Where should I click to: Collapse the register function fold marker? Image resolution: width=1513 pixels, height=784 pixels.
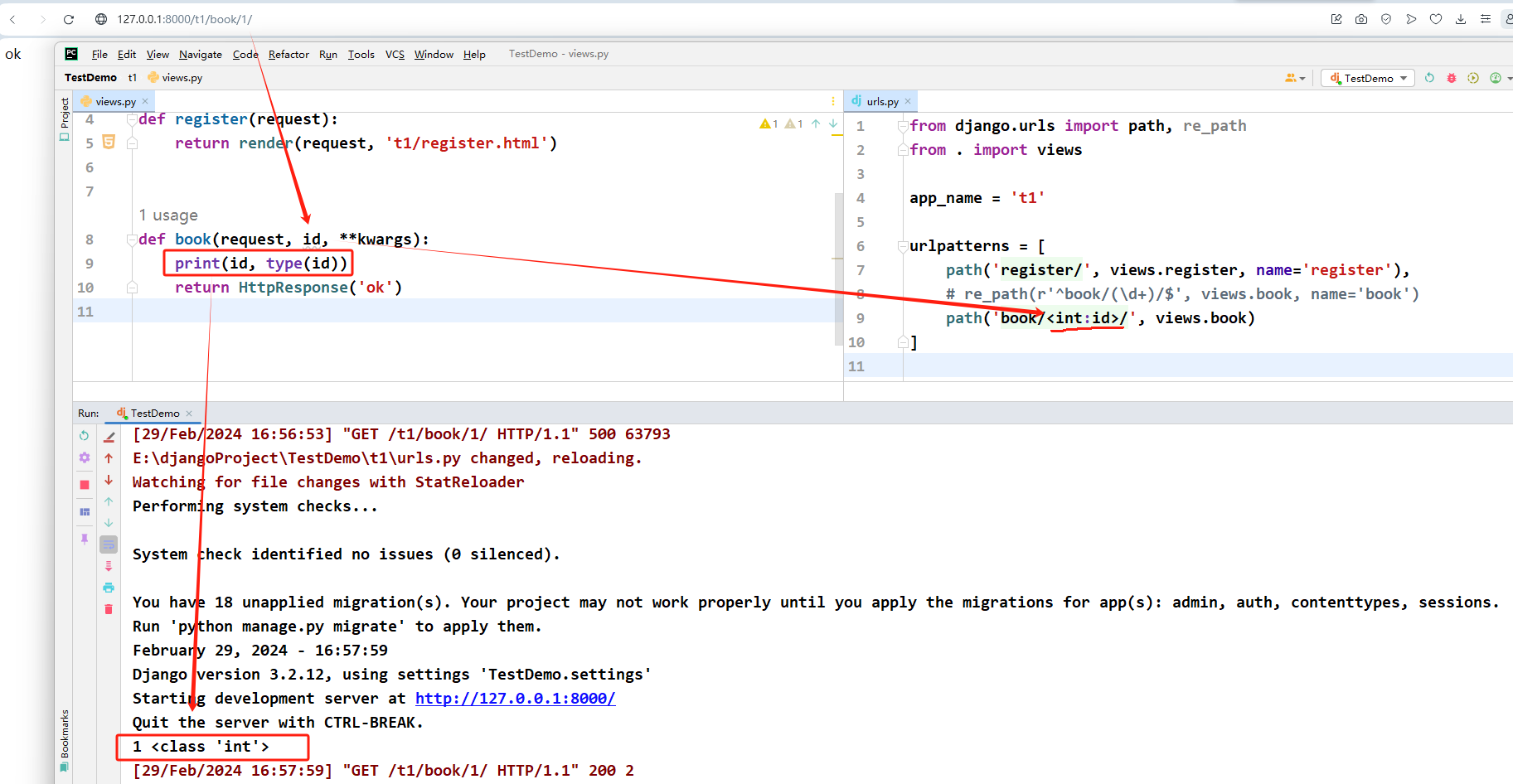132,119
